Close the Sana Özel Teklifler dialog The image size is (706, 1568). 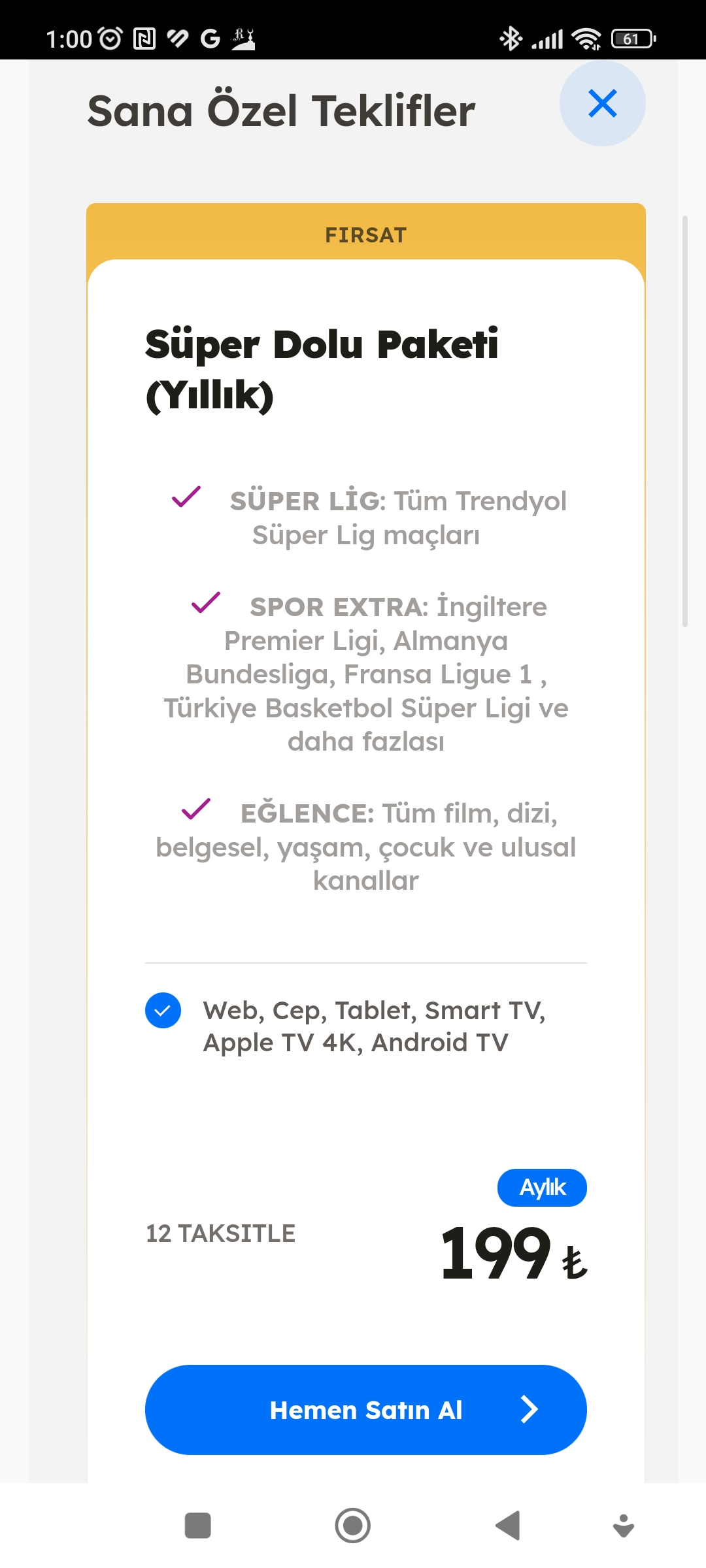(602, 103)
